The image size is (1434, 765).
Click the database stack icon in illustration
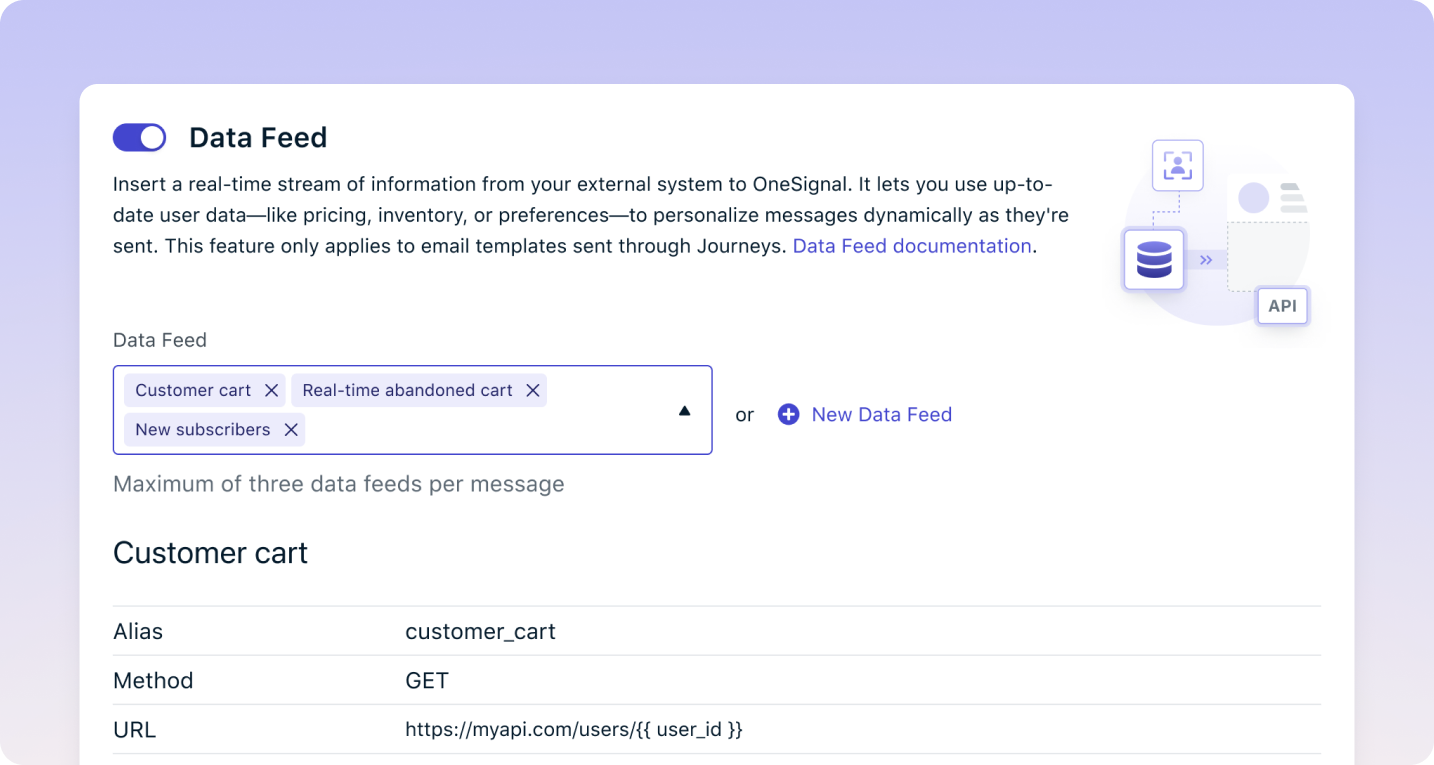coord(1154,260)
